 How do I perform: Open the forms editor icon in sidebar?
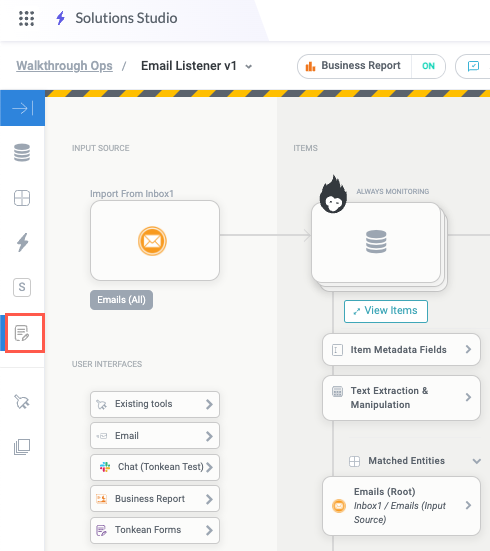[x=22, y=333]
